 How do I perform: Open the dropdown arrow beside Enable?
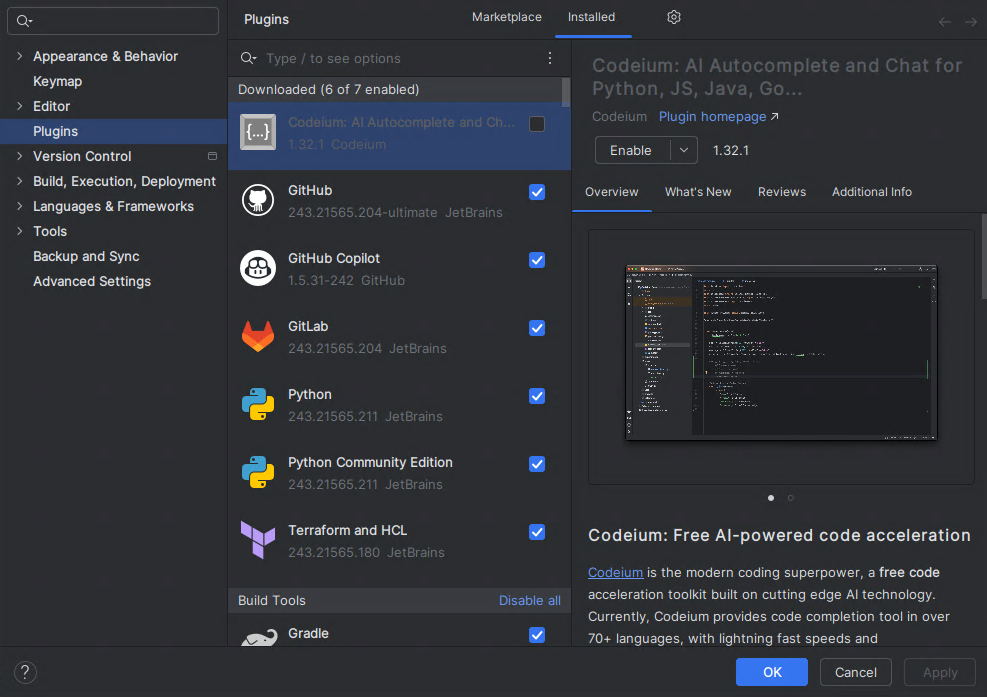683,150
